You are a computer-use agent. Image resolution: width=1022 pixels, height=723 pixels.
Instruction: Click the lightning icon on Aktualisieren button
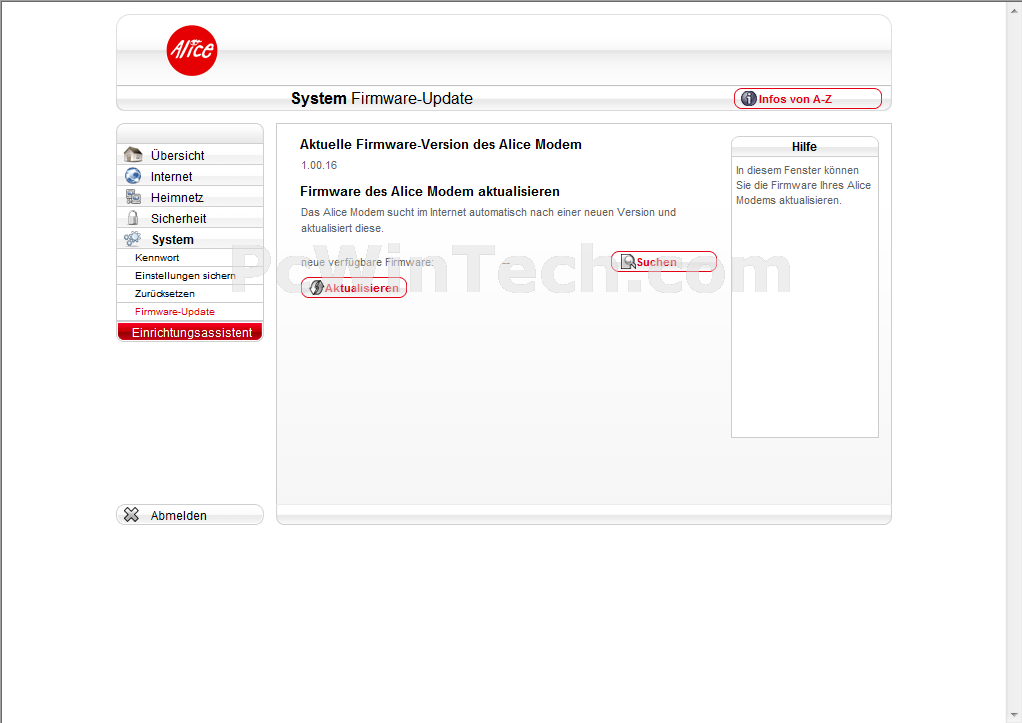coord(316,288)
